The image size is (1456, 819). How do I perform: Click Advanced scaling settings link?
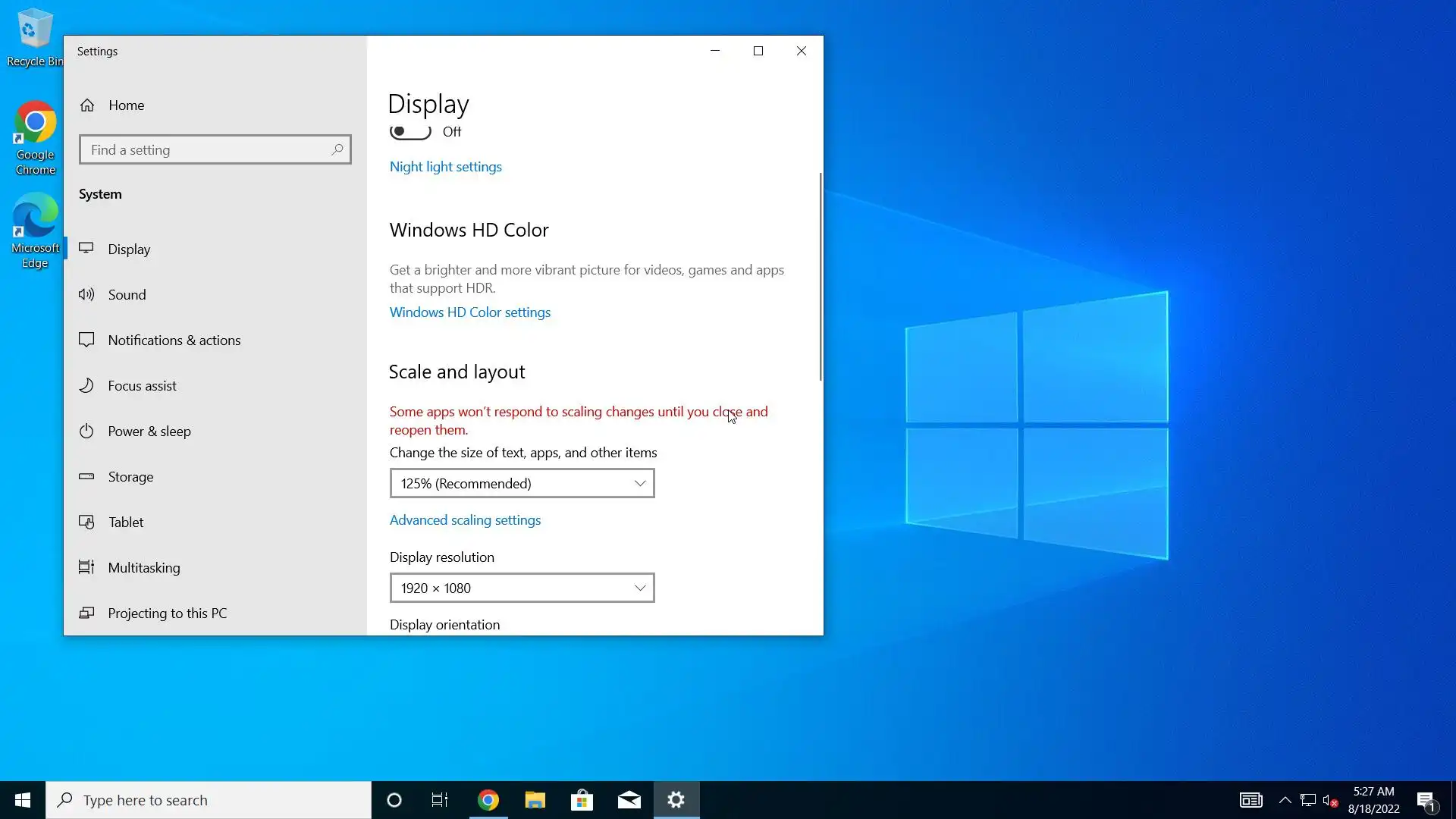(x=465, y=520)
